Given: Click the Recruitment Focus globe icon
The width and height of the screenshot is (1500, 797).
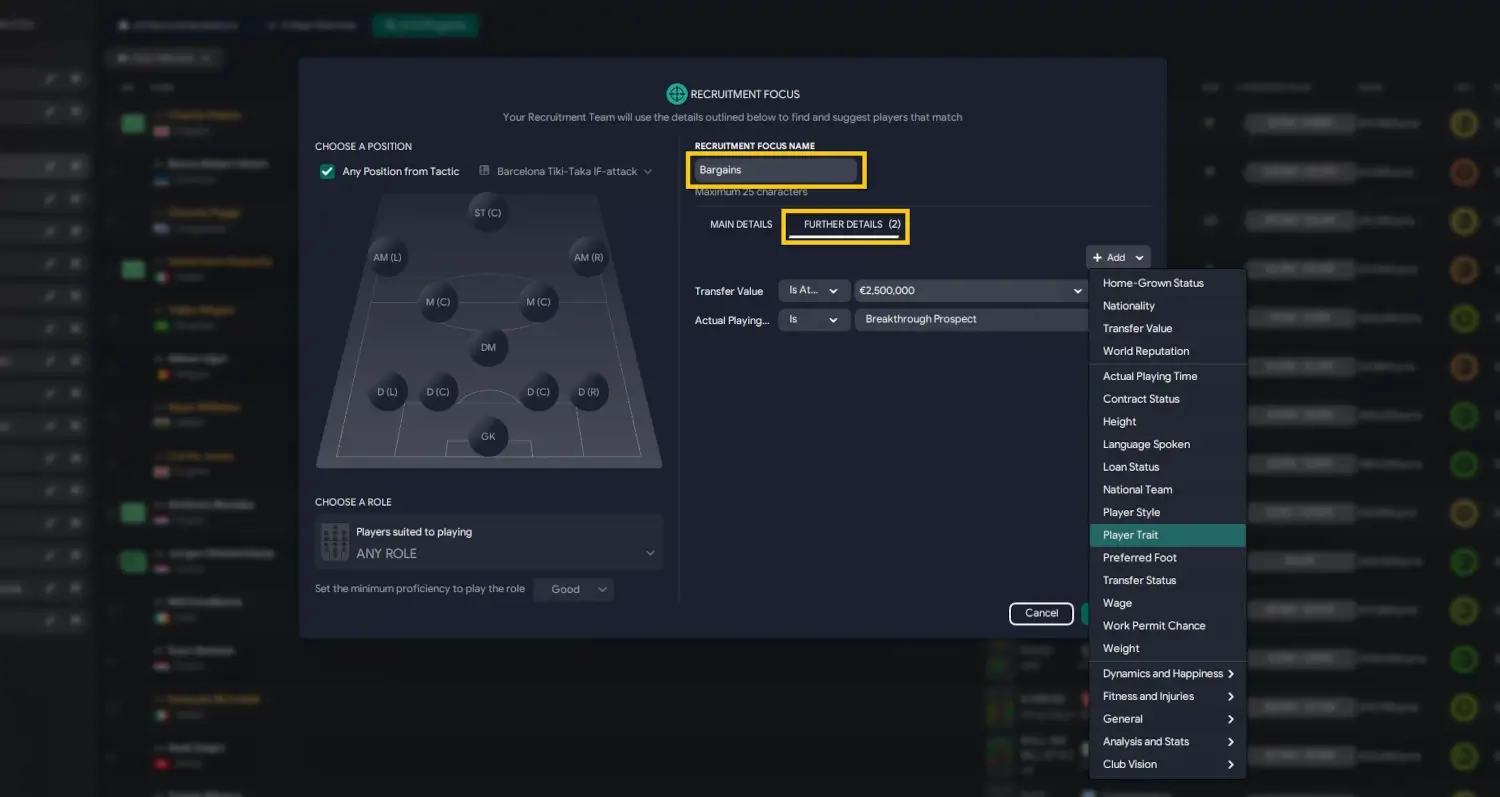Looking at the screenshot, I should (x=677, y=94).
